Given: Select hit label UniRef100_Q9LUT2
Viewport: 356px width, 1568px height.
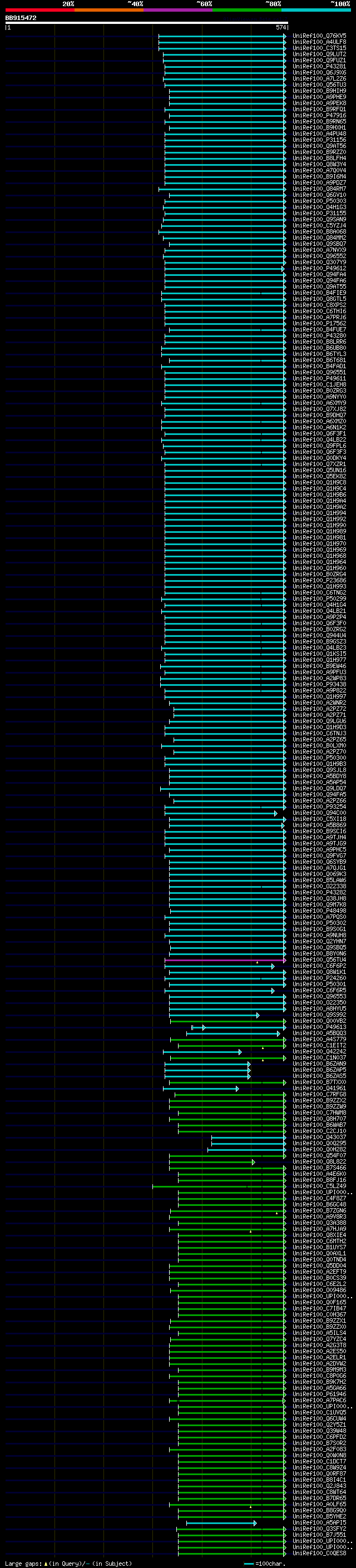Looking at the screenshot, I should pos(319,54).
